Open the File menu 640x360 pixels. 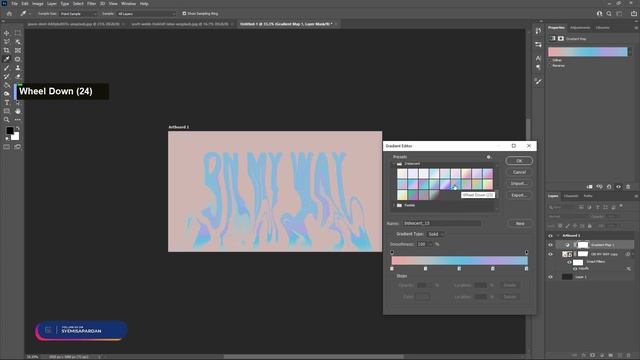[14, 4]
